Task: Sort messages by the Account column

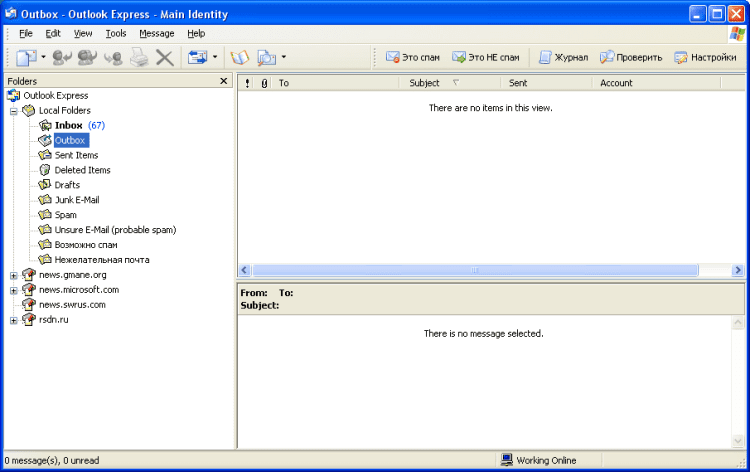Action: pyautogui.click(x=656, y=83)
